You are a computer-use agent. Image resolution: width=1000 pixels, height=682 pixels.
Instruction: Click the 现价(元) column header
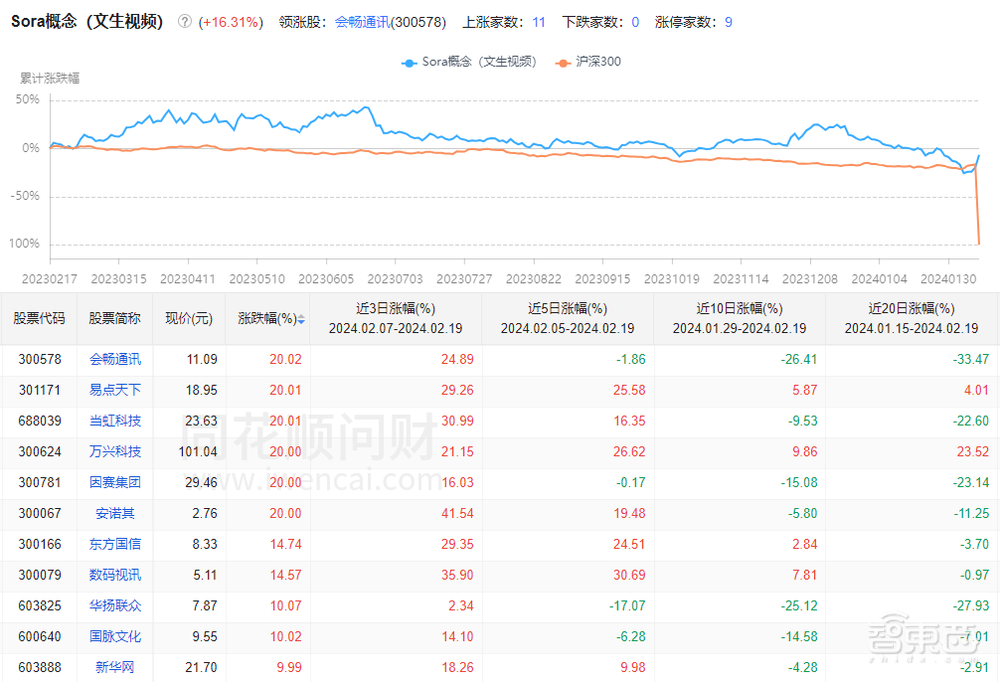[x=189, y=319]
